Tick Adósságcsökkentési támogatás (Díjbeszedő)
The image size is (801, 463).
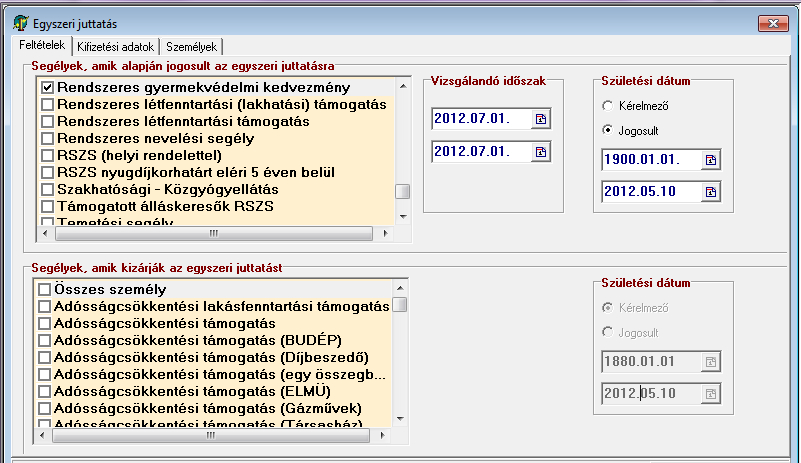point(44,357)
